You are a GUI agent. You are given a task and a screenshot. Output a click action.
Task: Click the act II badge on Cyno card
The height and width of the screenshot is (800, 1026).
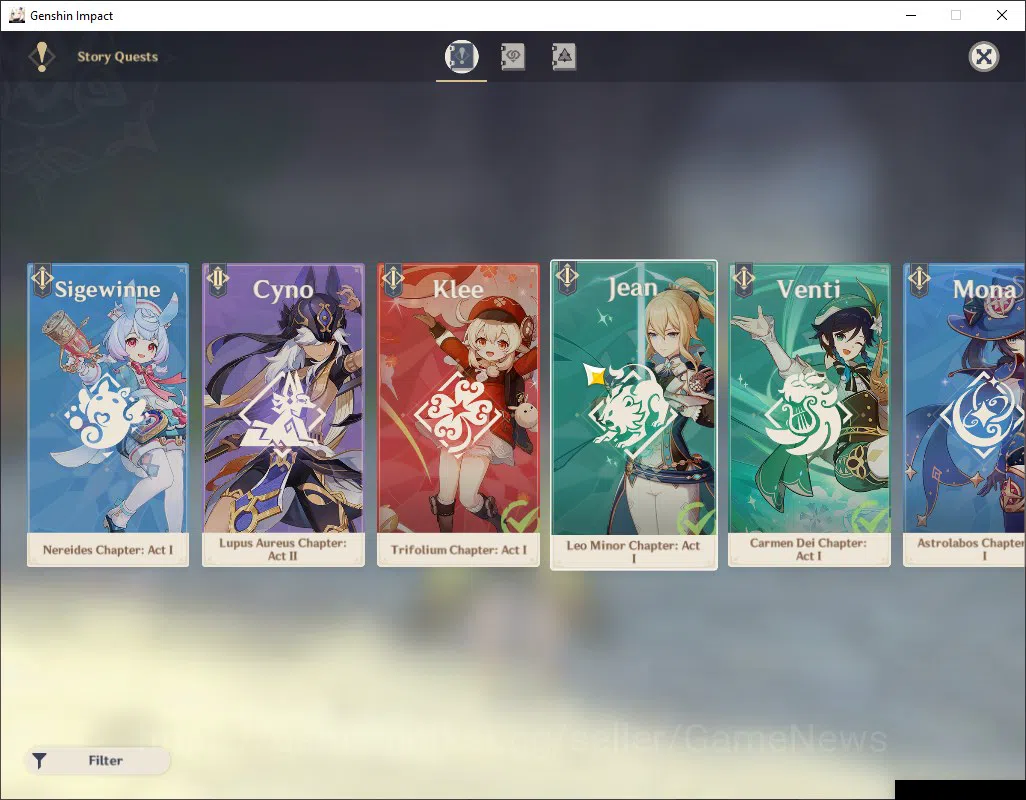(217, 279)
